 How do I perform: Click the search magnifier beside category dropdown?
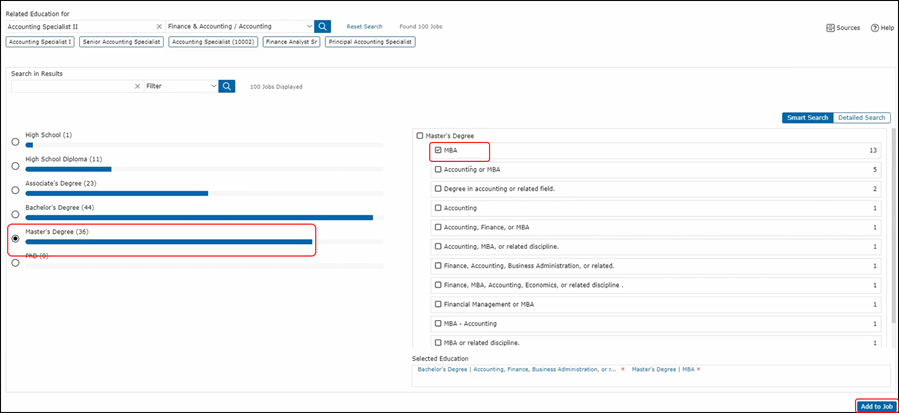coord(322,27)
